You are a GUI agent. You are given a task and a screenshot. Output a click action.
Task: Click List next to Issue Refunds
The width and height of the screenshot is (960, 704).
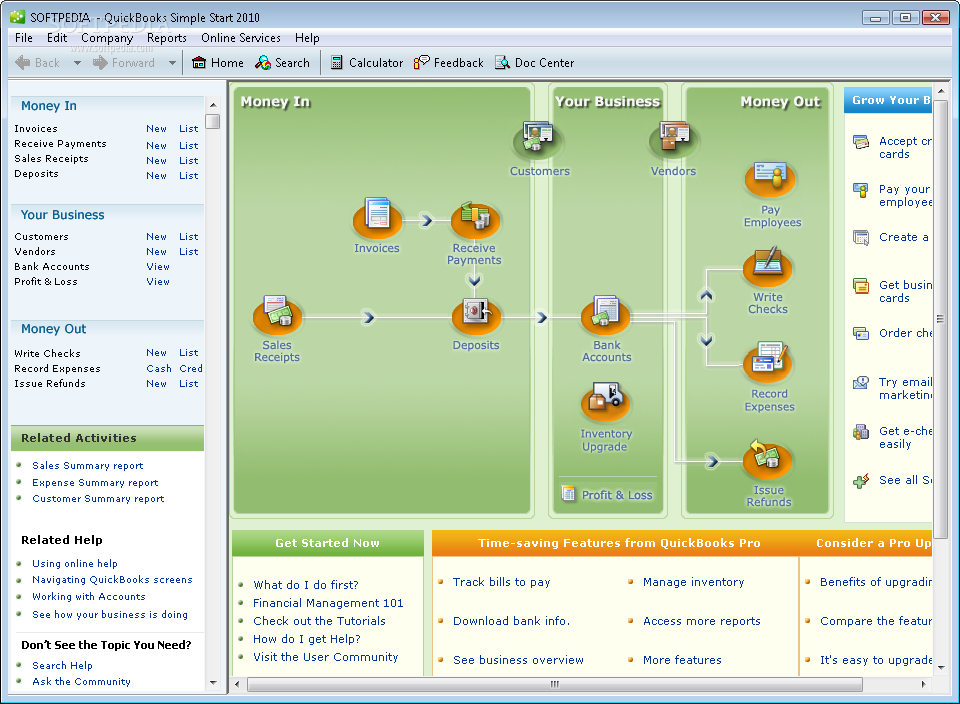tap(189, 384)
